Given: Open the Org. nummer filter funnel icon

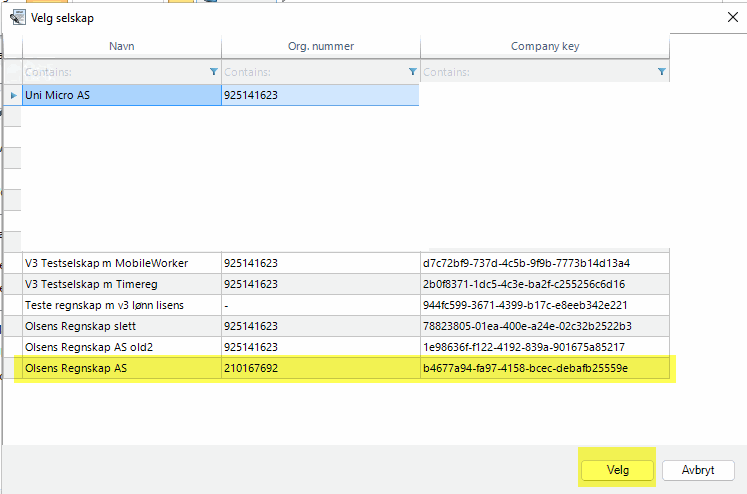Looking at the screenshot, I should point(412,72).
